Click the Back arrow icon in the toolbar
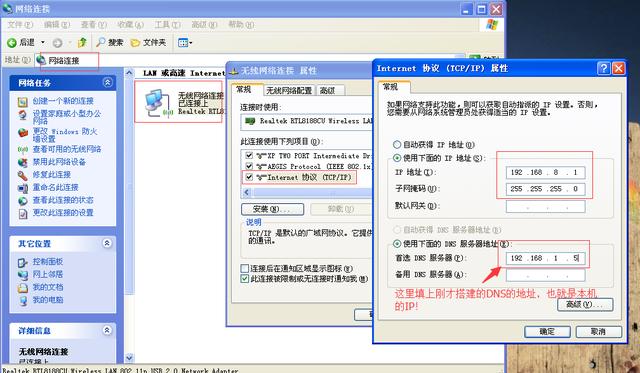Viewport: 640px width, 373px height. 12,42
